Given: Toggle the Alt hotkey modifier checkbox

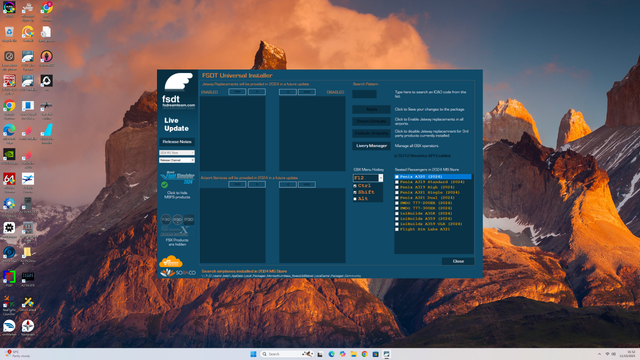Looking at the screenshot, I should tap(355, 199).
